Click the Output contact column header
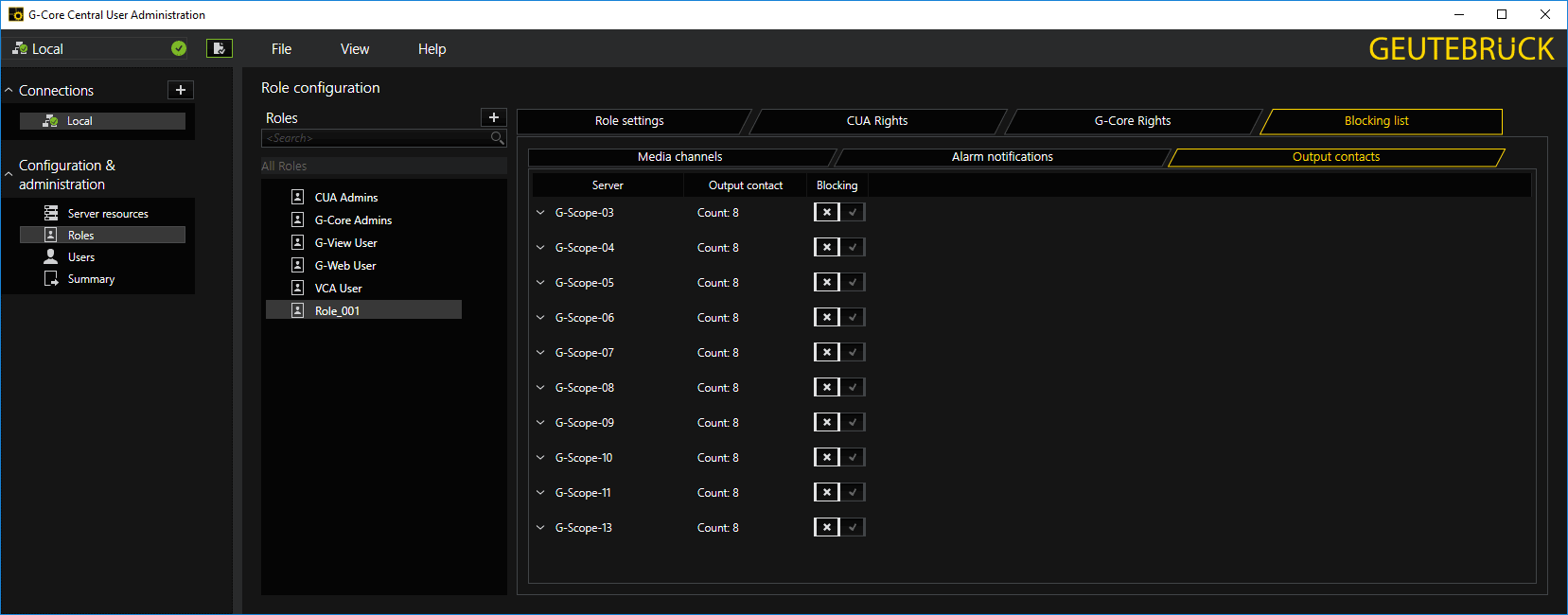This screenshot has height=615, width=1568. click(x=746, y=185)
